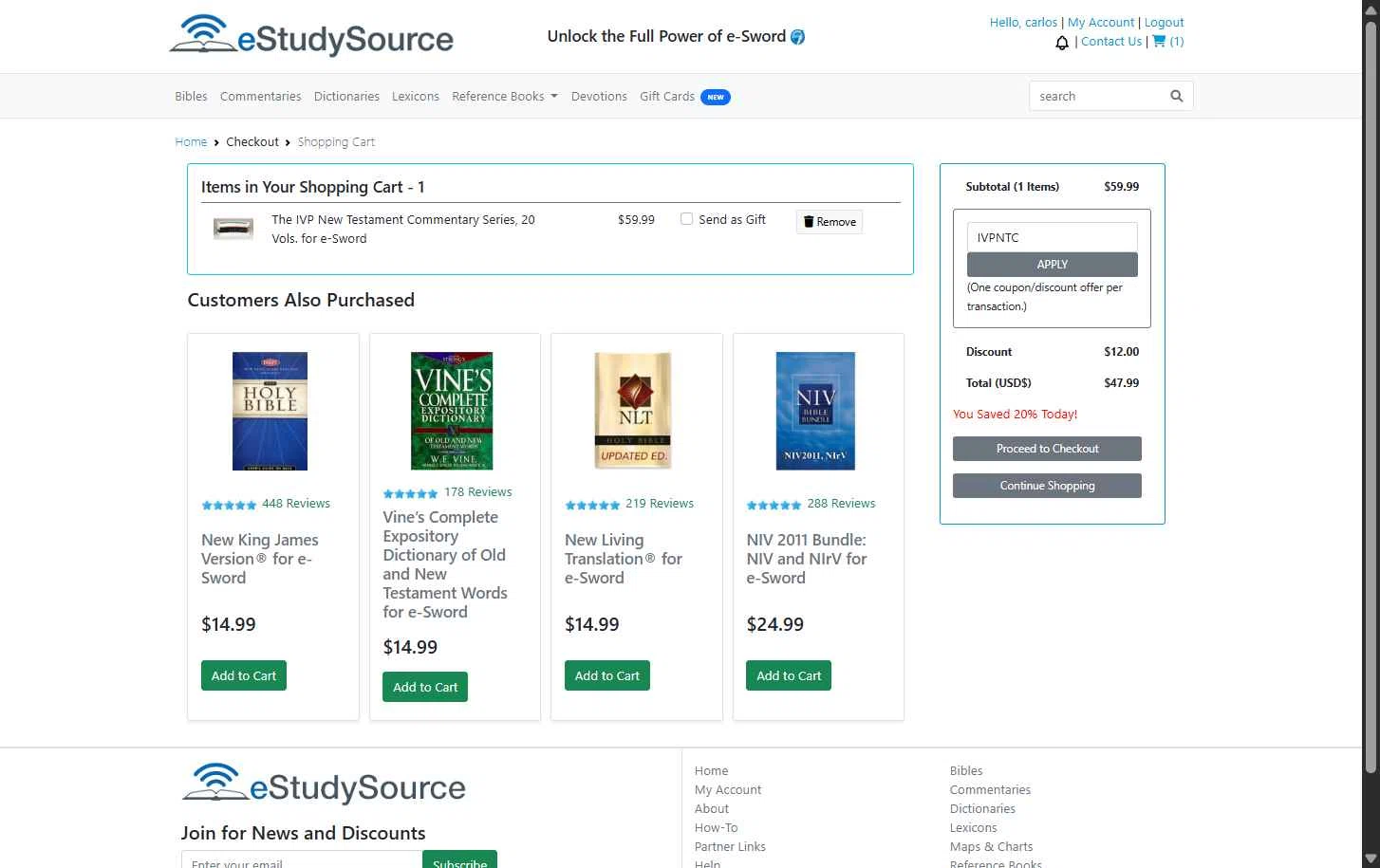The width and height of the screenshot is (1380, 868).
Task: Click the NEW badge beside Gift Cards
Action: [716, 97]
